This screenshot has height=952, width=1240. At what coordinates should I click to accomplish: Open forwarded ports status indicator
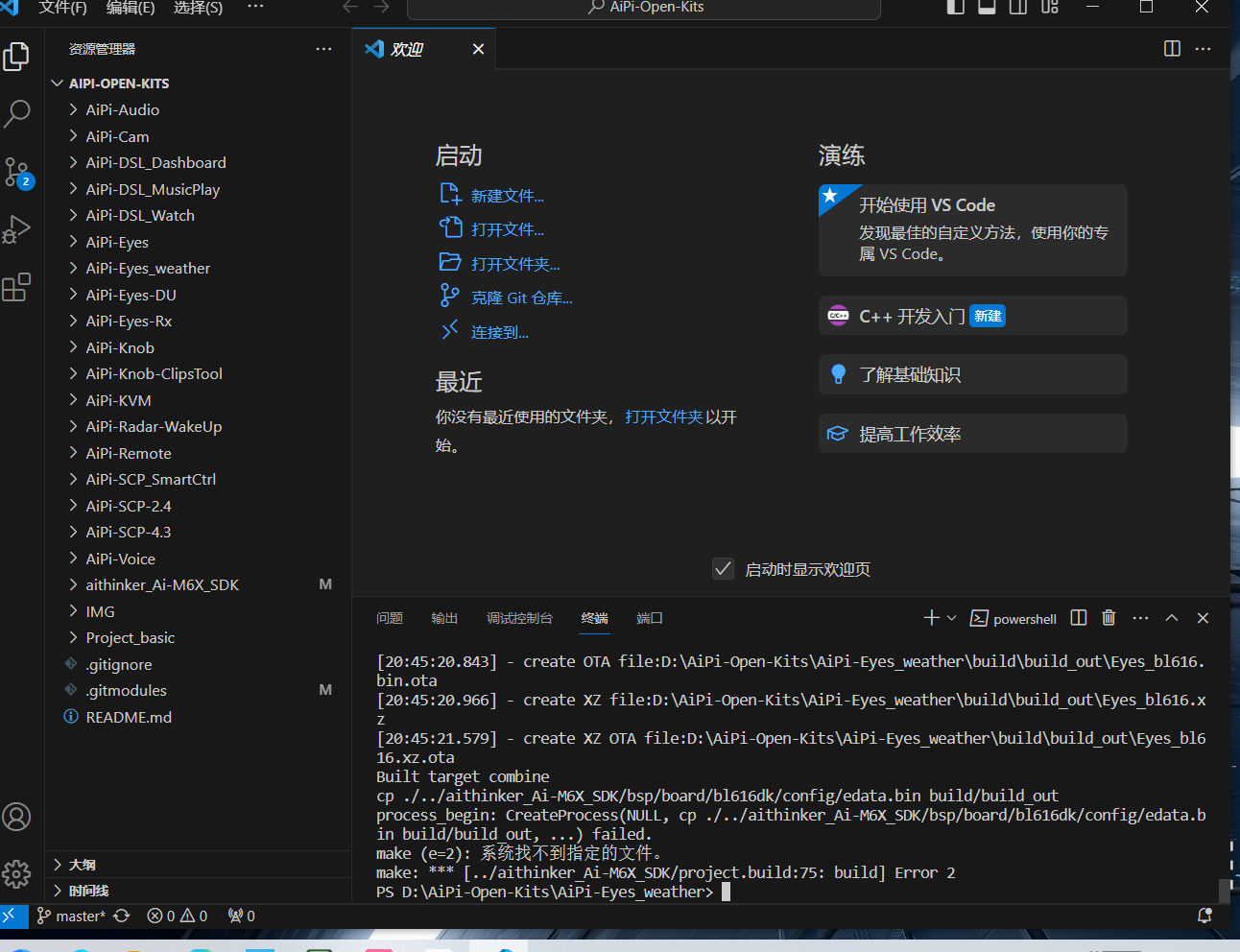coord(242,916)
